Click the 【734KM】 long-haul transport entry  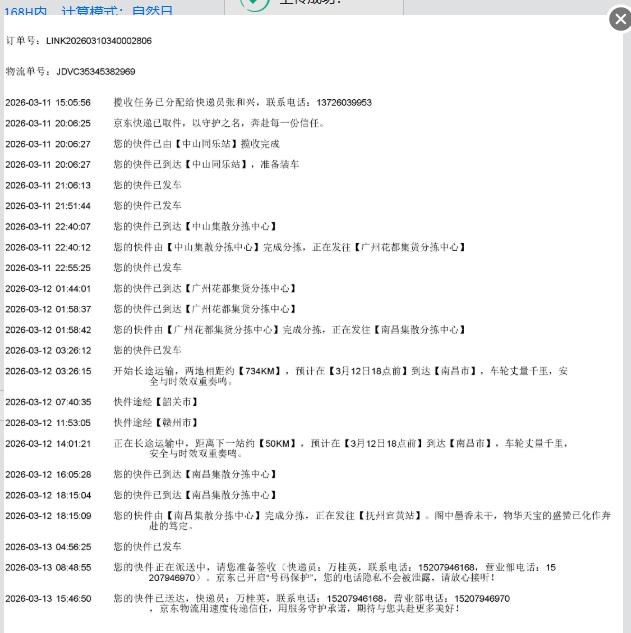point(340,371)
